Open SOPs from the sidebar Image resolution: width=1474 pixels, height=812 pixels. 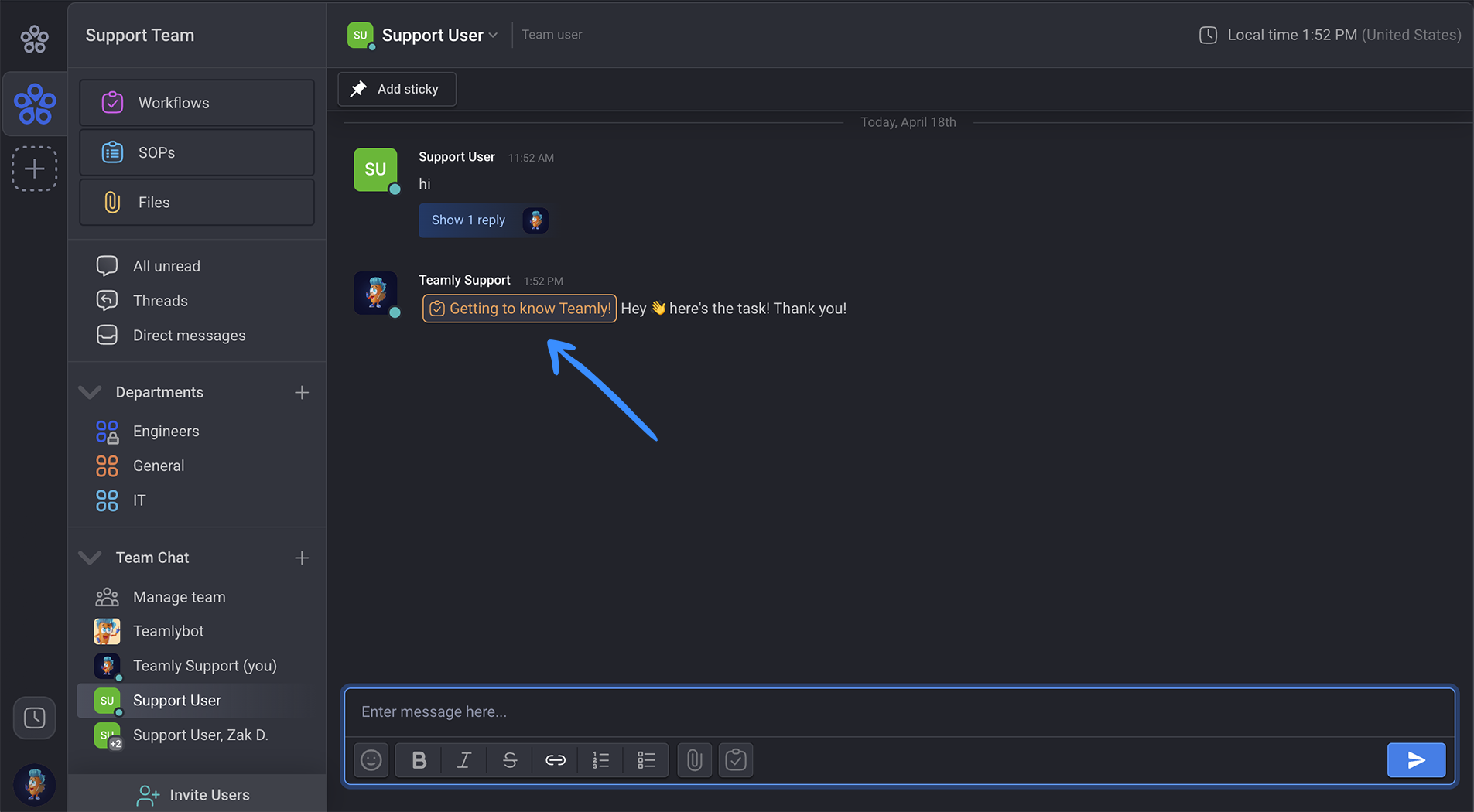(x=197, y=152)
